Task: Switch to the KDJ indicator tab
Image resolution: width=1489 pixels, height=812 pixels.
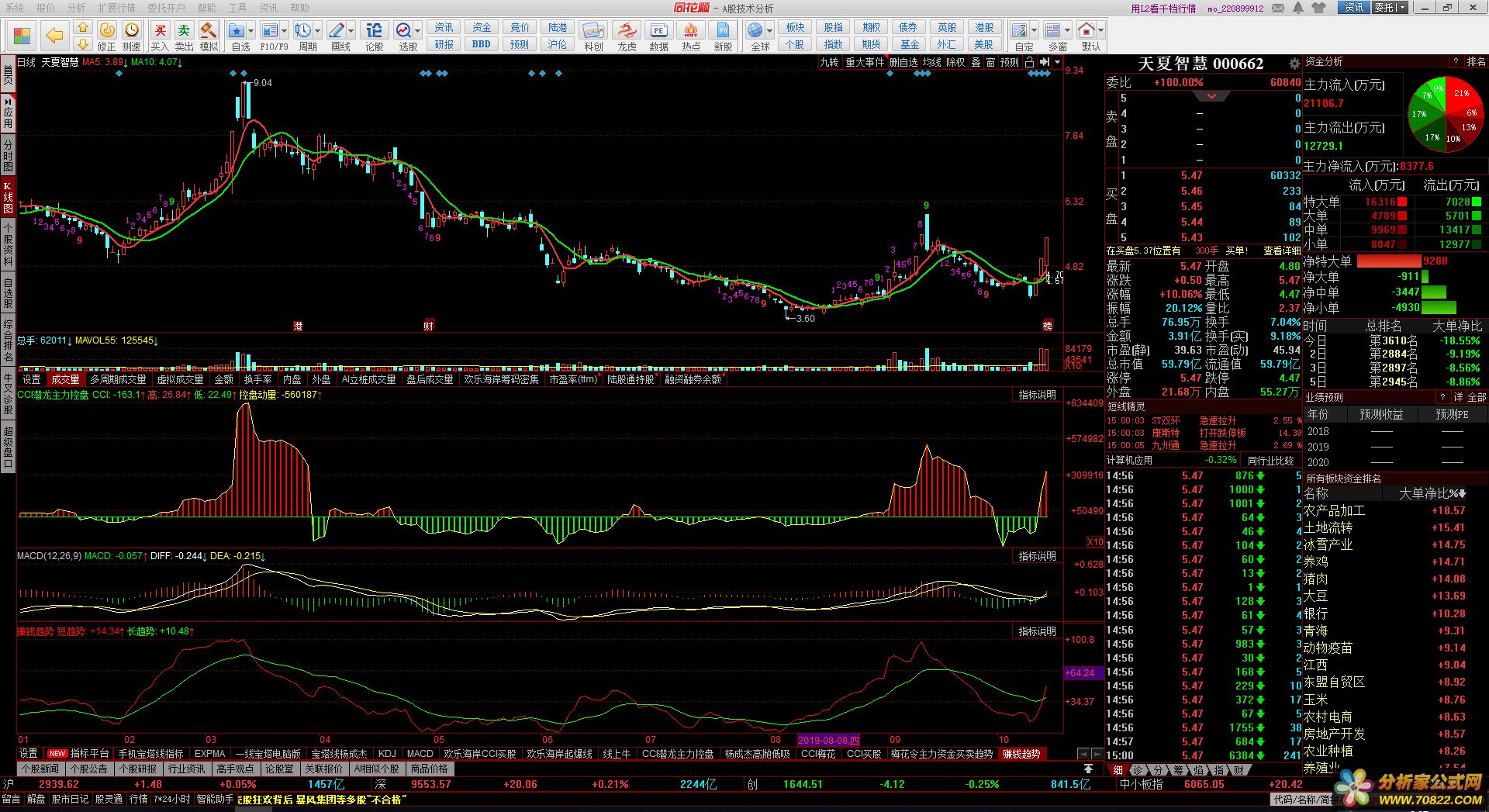Action: pyautogui.click(x=387, y=754)
